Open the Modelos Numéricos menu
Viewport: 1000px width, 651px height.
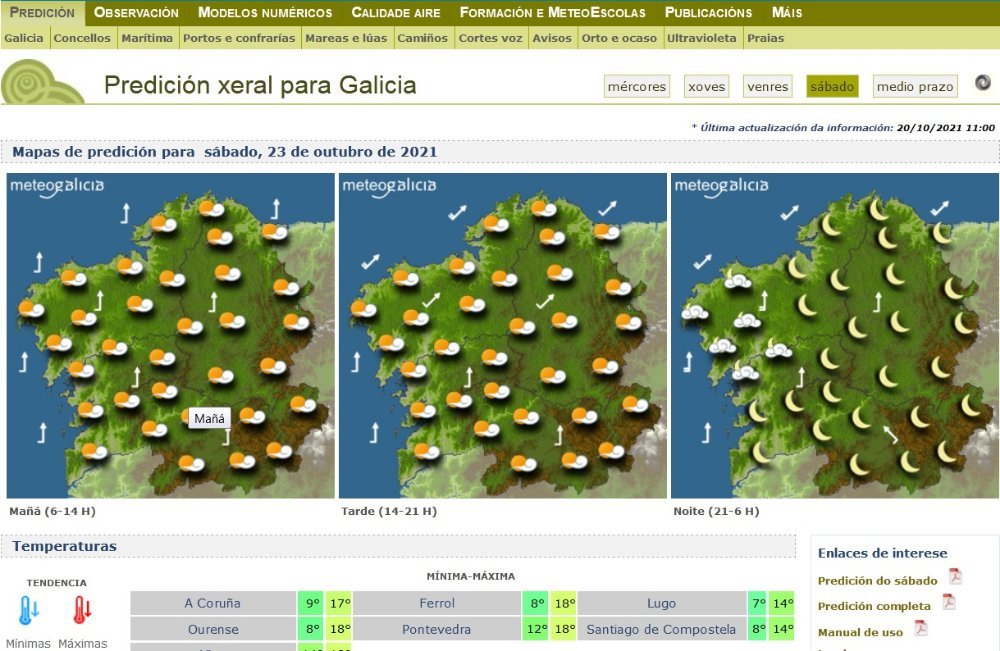[265, 13]
